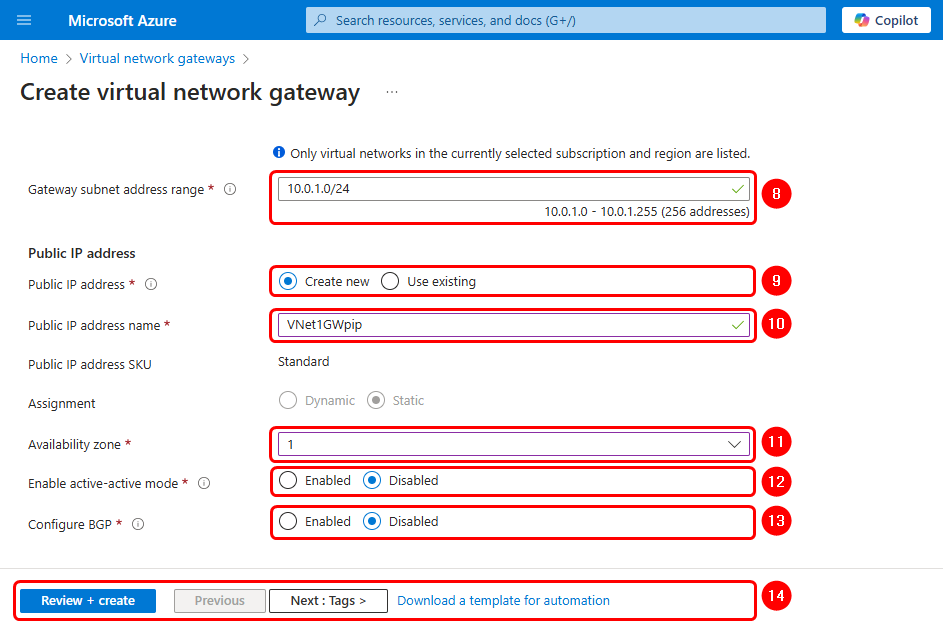Click info icon beside Gateway subnet address range

230,189
